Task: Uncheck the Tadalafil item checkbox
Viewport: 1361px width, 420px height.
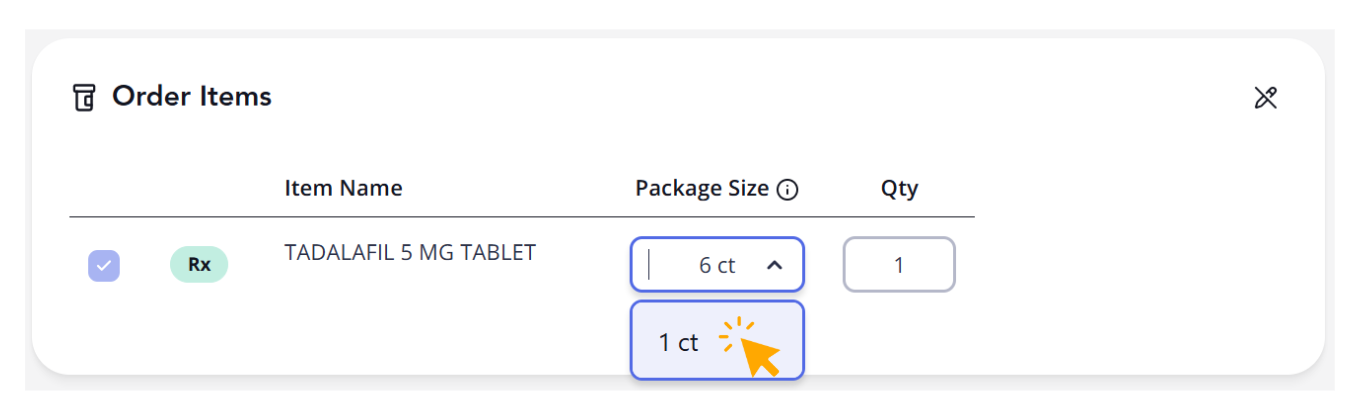Action: point(104,266)
